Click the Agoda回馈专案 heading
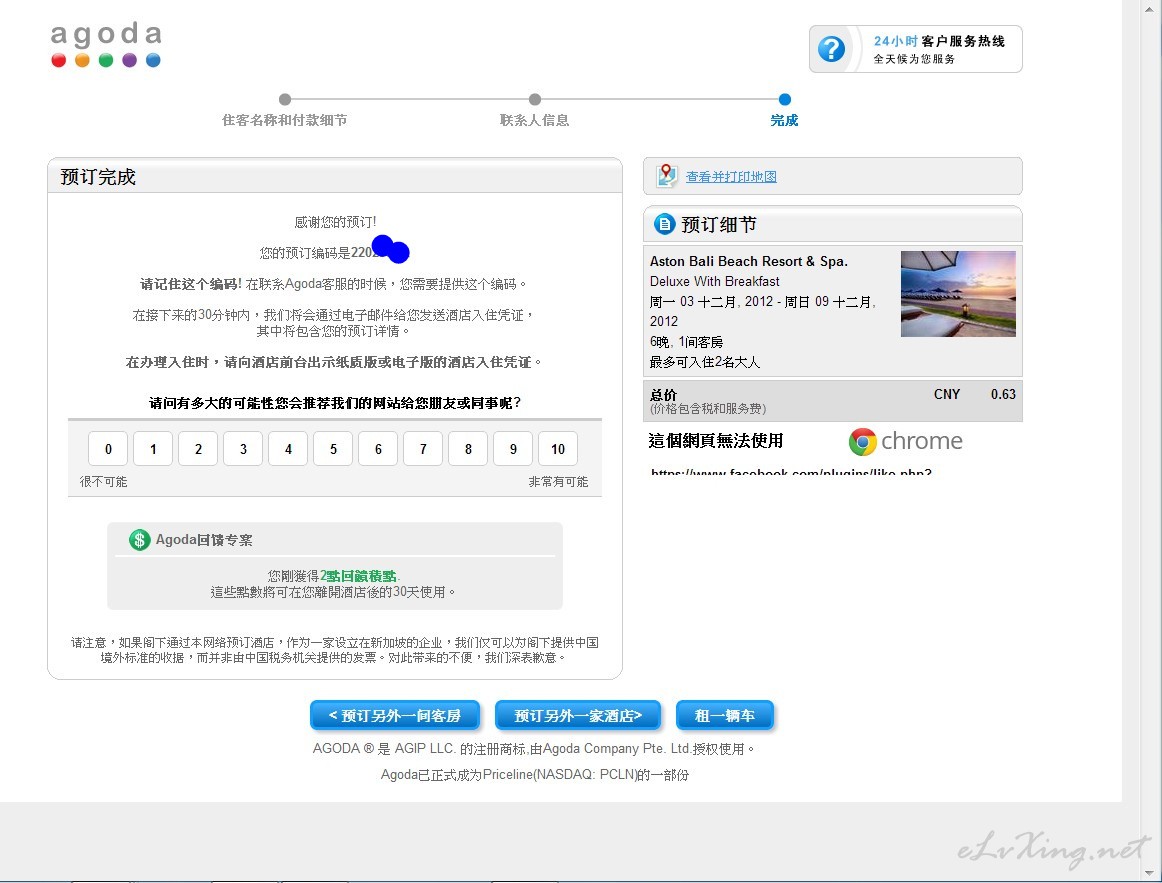Viewport: 1162px width, 883px height. [x=204, y=540]
